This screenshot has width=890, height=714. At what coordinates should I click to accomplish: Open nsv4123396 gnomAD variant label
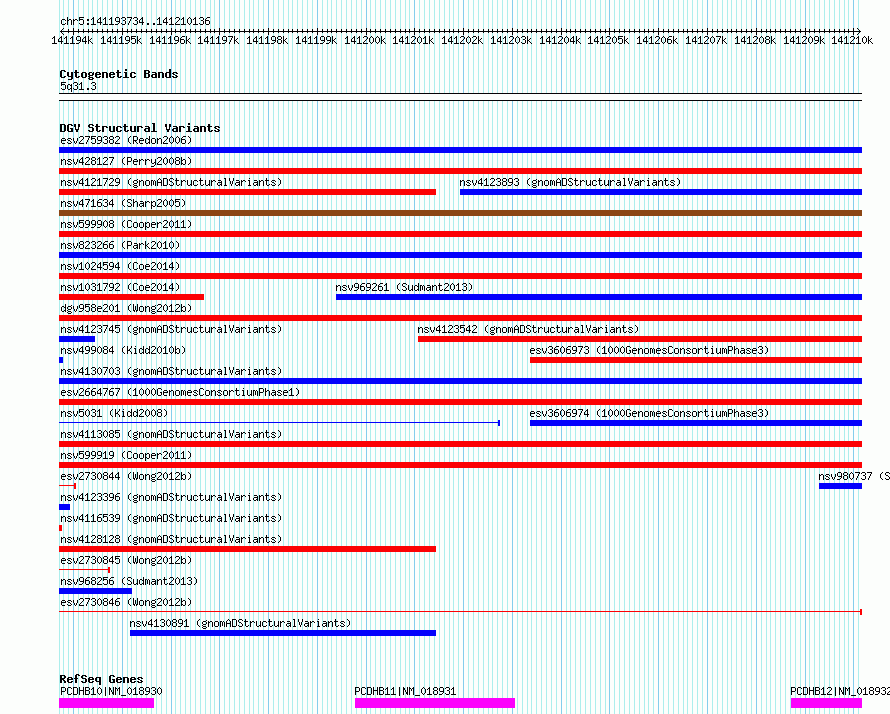(171, 497)
